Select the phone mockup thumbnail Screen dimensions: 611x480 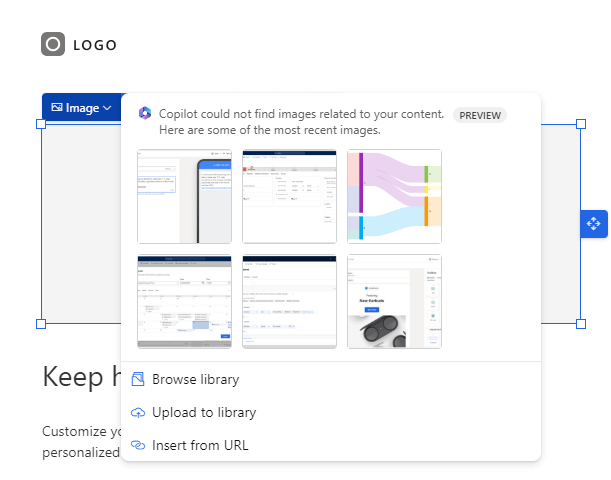(184, 196)
